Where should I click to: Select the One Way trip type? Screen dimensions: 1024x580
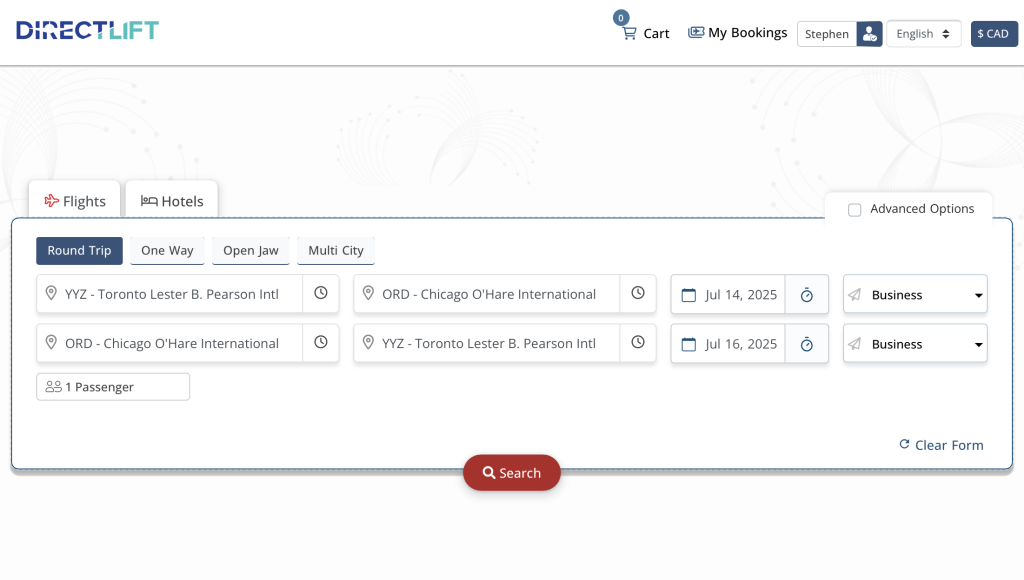[166, 250]
